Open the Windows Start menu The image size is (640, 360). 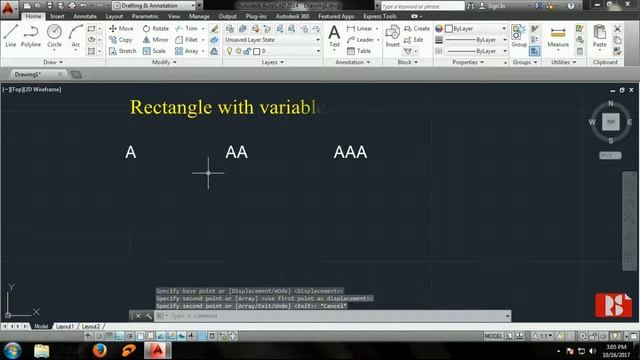(x=12, y=351)
